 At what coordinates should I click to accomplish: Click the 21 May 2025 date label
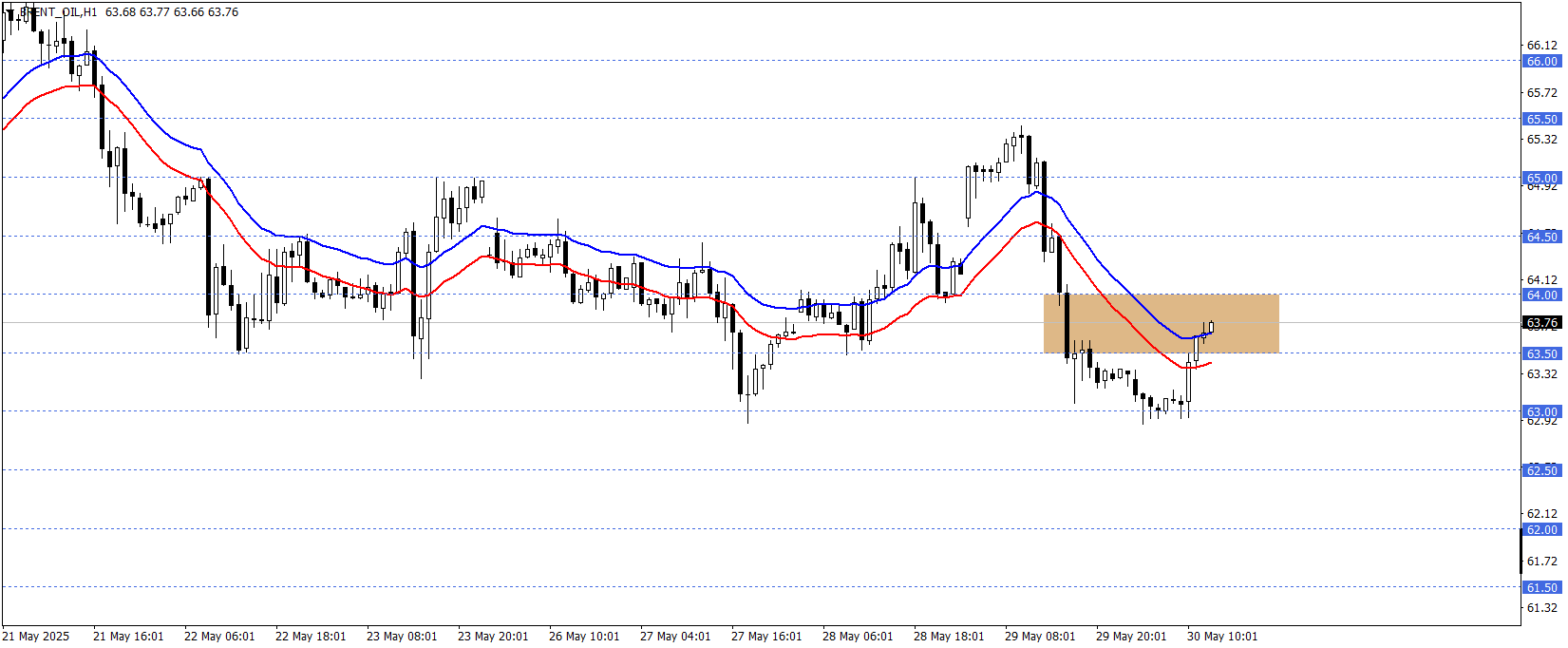(36, 637)
